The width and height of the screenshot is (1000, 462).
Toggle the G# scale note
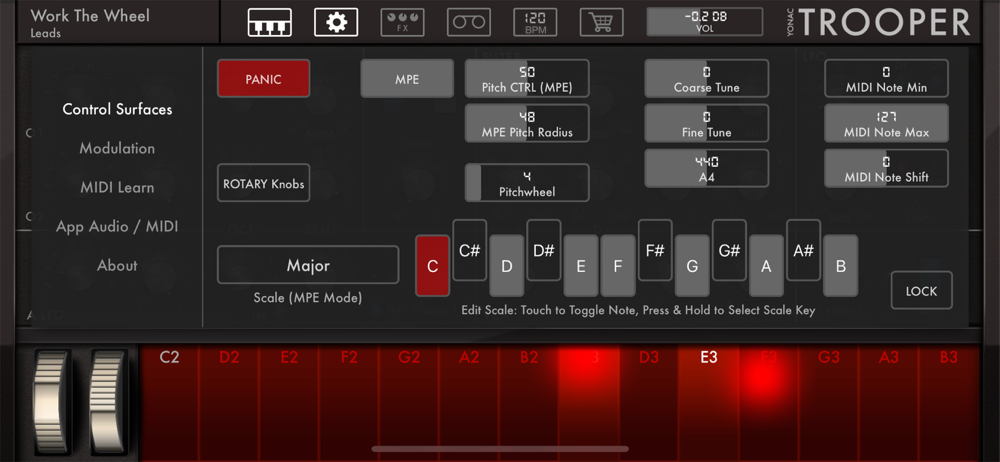click(x=729, y=250)
